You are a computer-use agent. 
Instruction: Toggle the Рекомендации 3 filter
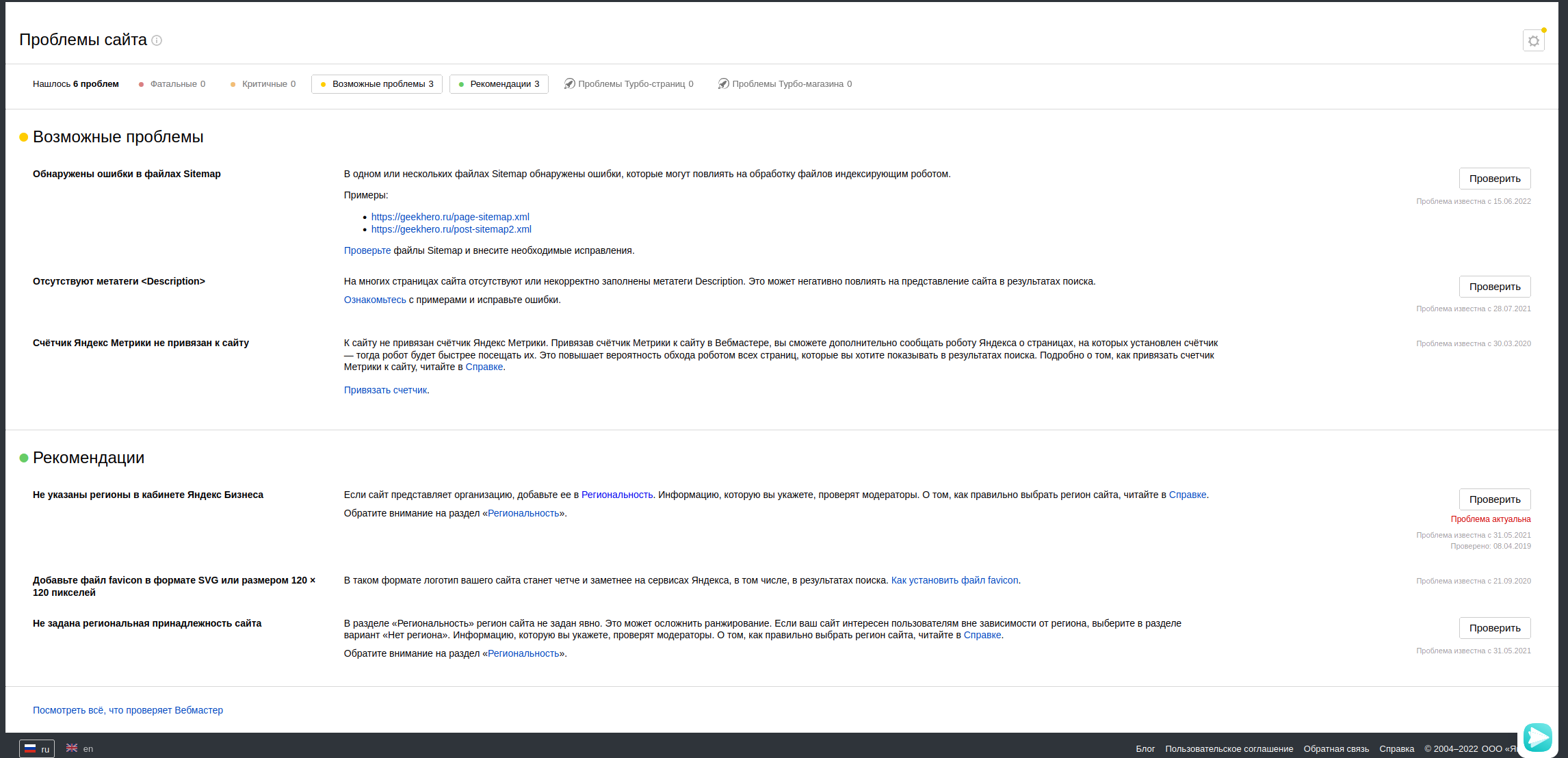click(499, 84)
